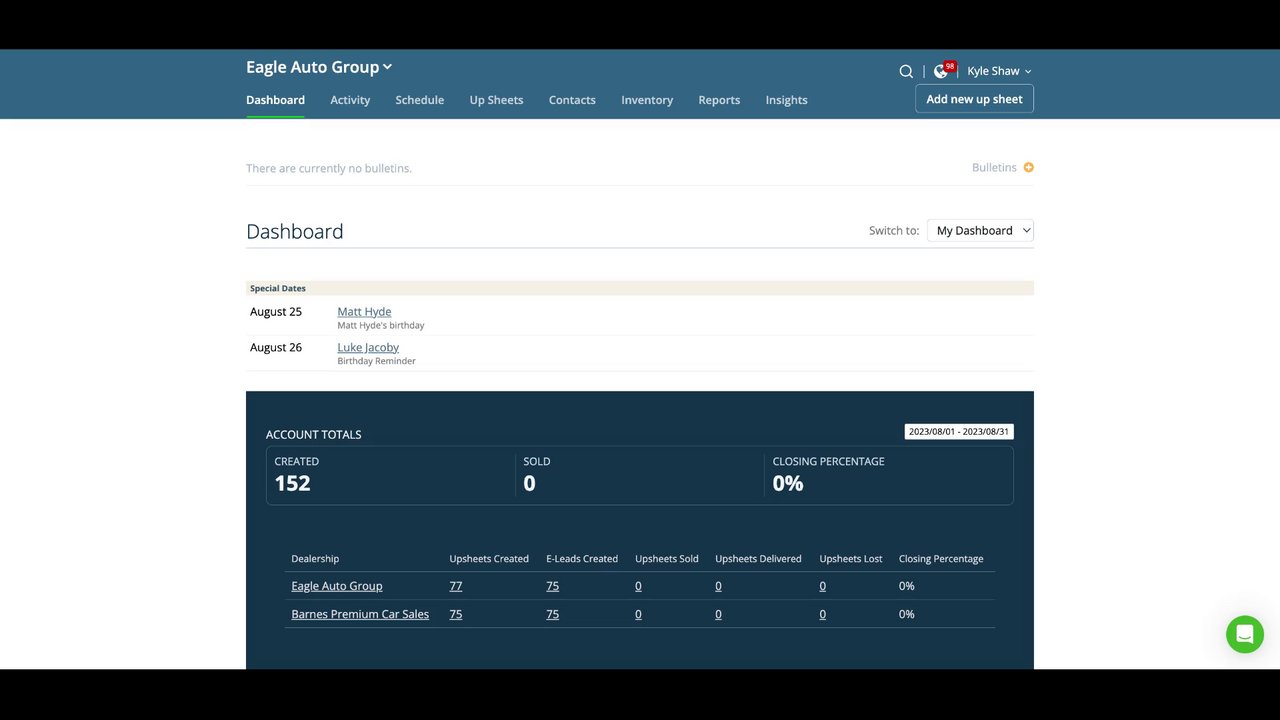The image size is (1280, 720).
Task: Select the Upsheets Created column header
Action: pyautogui.click(x=489, y=559)
